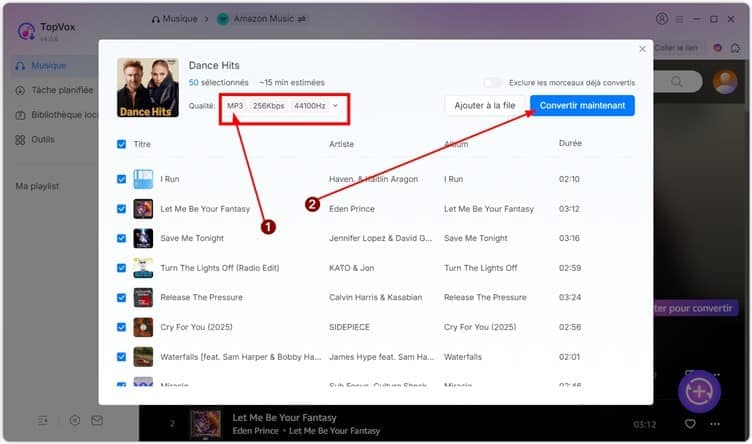
Task: Click the now-playing cover in player bar
Action: 206,424
